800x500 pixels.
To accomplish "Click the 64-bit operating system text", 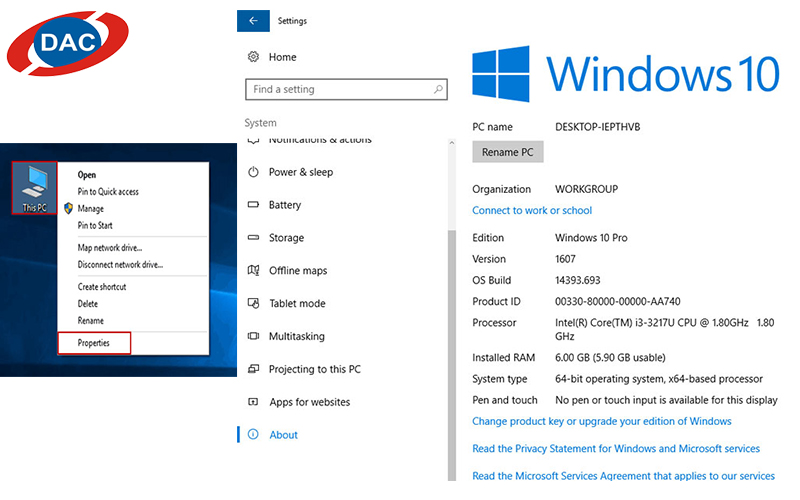I will (659, 379).
